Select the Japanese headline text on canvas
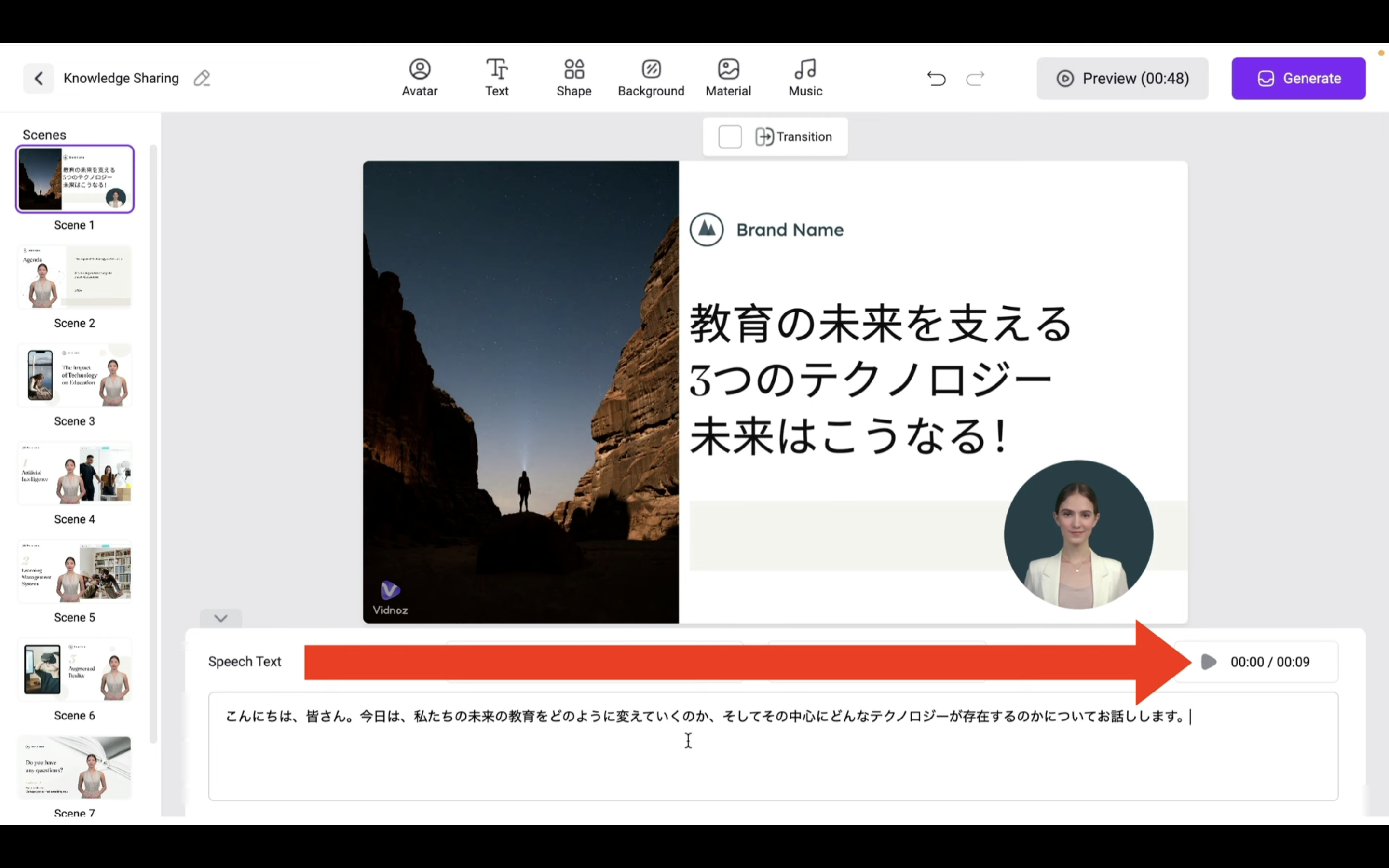This screenshot has height=868, width=1389. (880, 380)
